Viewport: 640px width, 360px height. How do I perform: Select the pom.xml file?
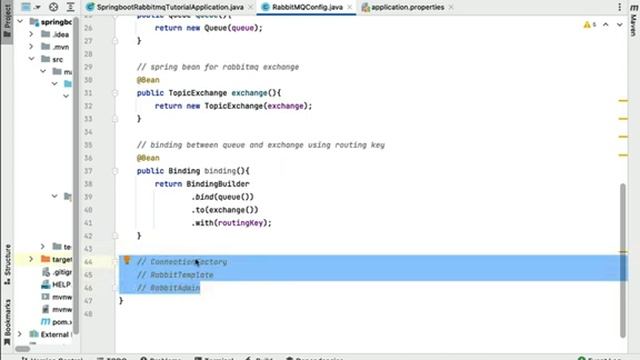57,322
